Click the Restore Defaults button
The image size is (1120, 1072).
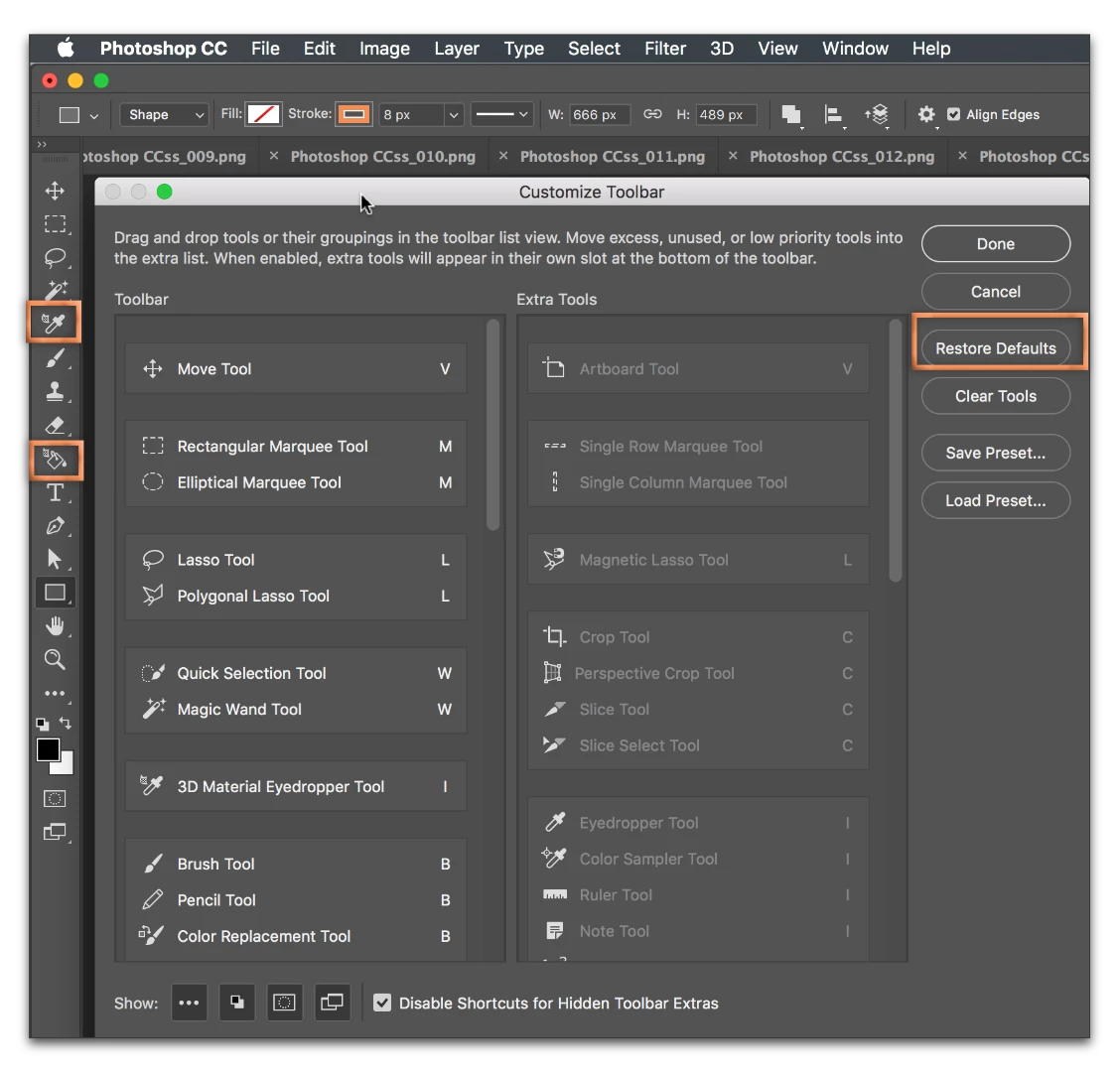click(996, 348)
